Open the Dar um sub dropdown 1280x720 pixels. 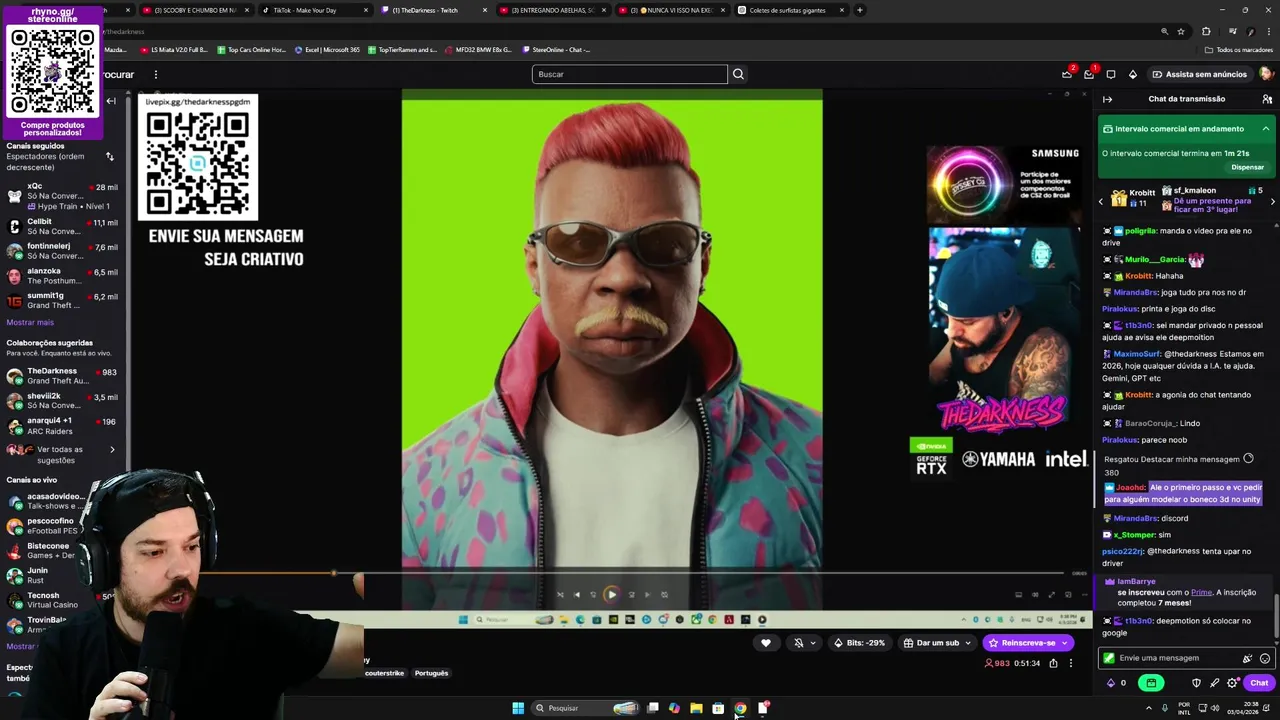tap(937, 643)
